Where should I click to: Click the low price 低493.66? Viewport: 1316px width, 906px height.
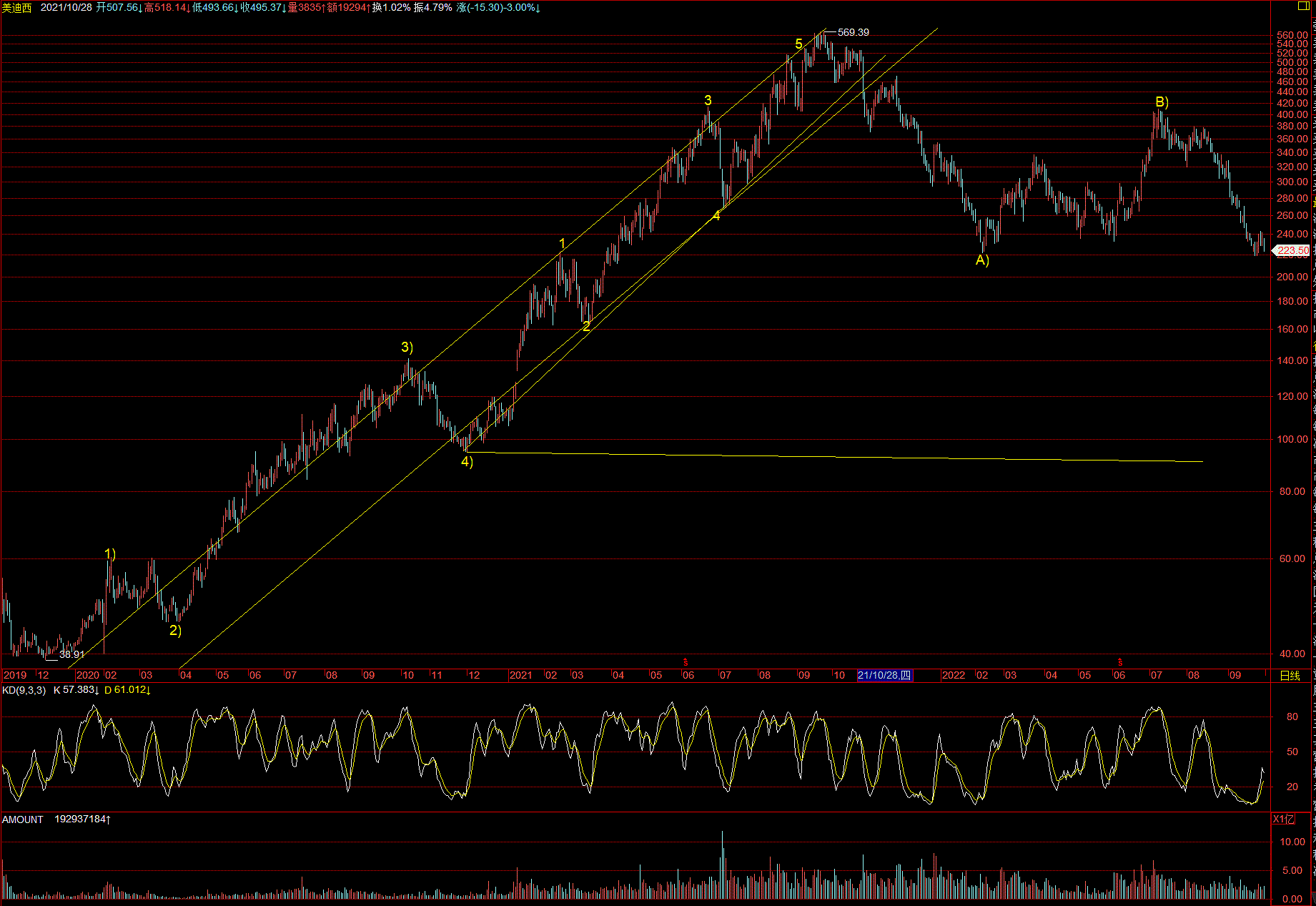[214, 7]
